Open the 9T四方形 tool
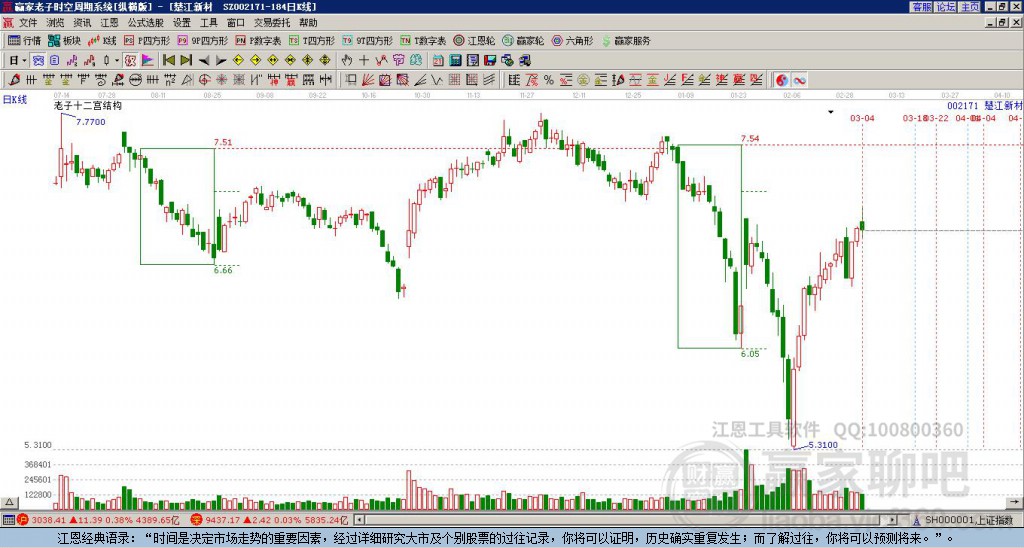This screenshot has width=1024, height=548. 366,40
